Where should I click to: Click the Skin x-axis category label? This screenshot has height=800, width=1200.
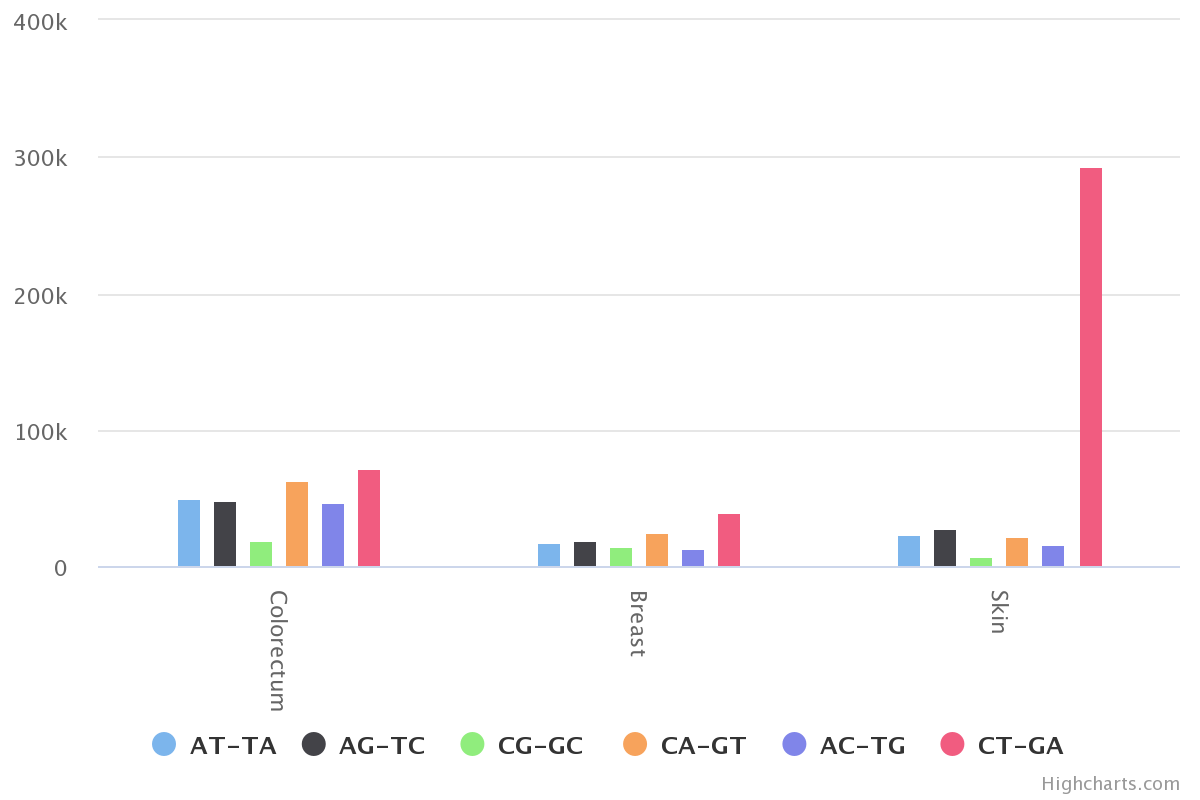998,612
